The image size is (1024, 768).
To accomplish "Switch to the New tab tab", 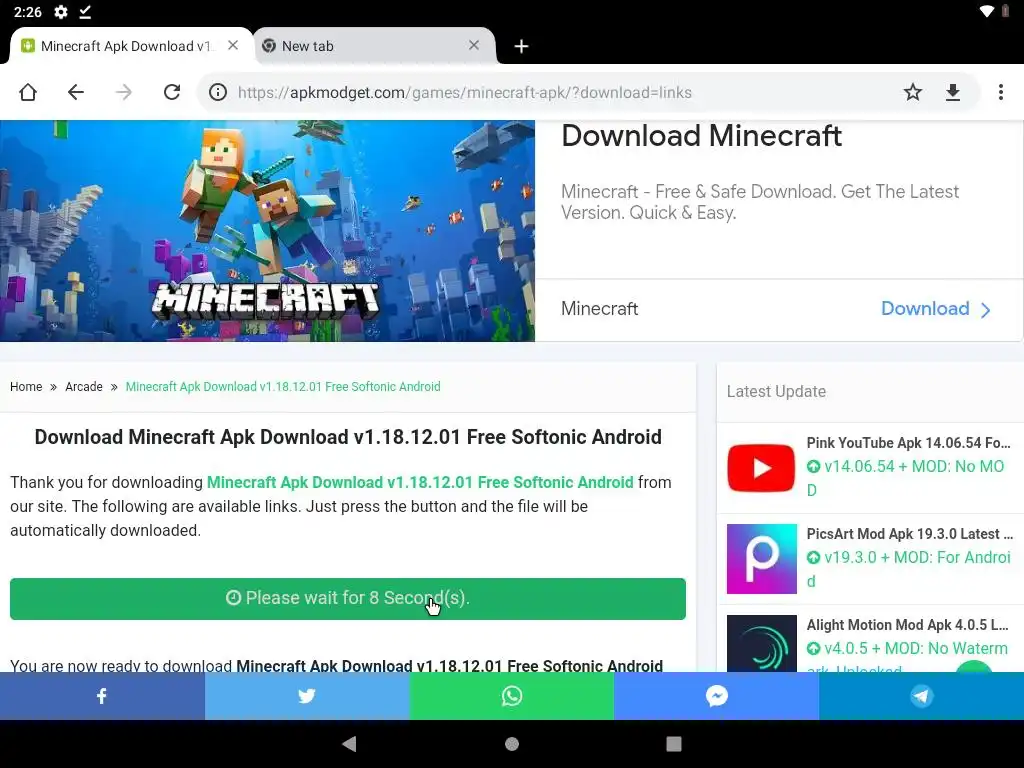I will (374, 46).
